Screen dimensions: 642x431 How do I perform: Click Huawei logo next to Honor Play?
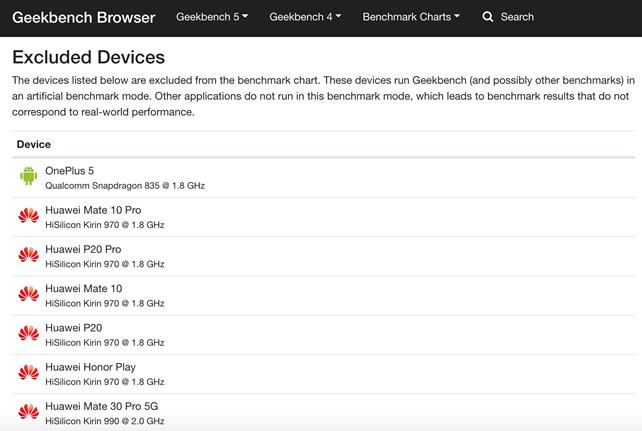tap(28, 372)
